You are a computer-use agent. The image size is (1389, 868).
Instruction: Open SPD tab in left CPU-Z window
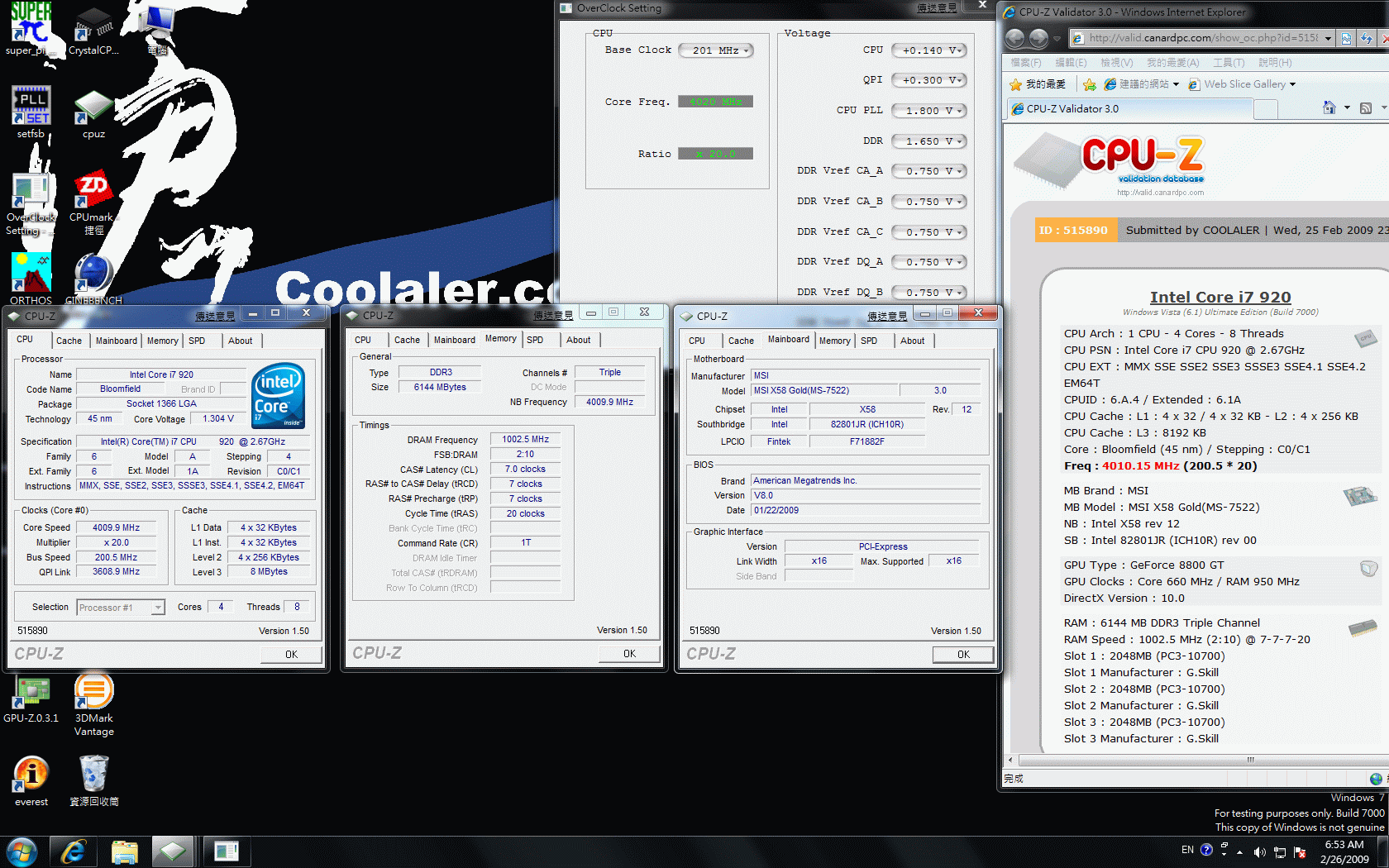click(x=197, y=341)
